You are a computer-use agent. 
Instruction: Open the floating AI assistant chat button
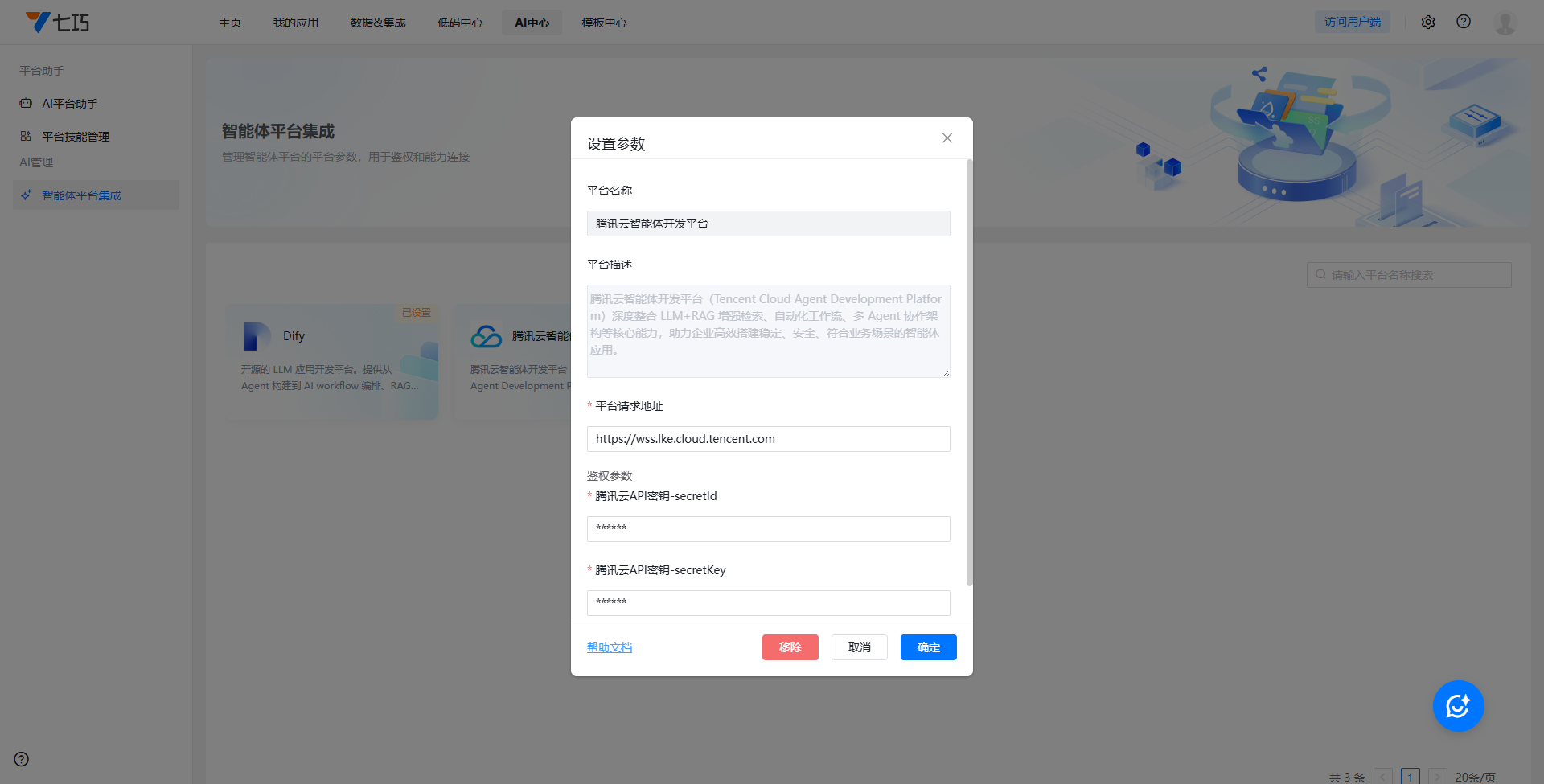point(1457,706)
